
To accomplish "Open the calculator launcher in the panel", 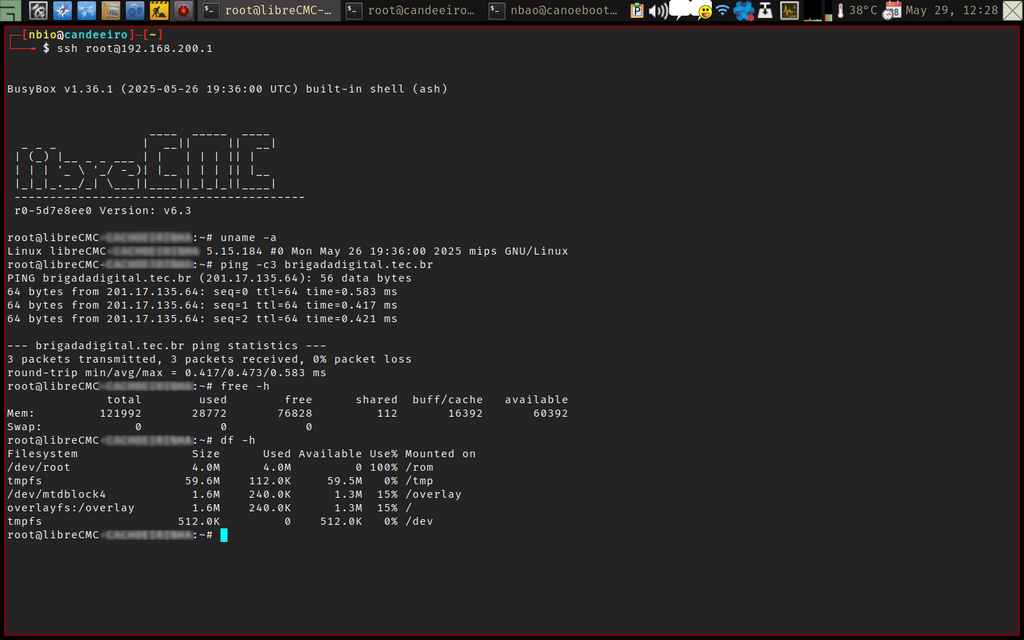I will pos(111,11).
